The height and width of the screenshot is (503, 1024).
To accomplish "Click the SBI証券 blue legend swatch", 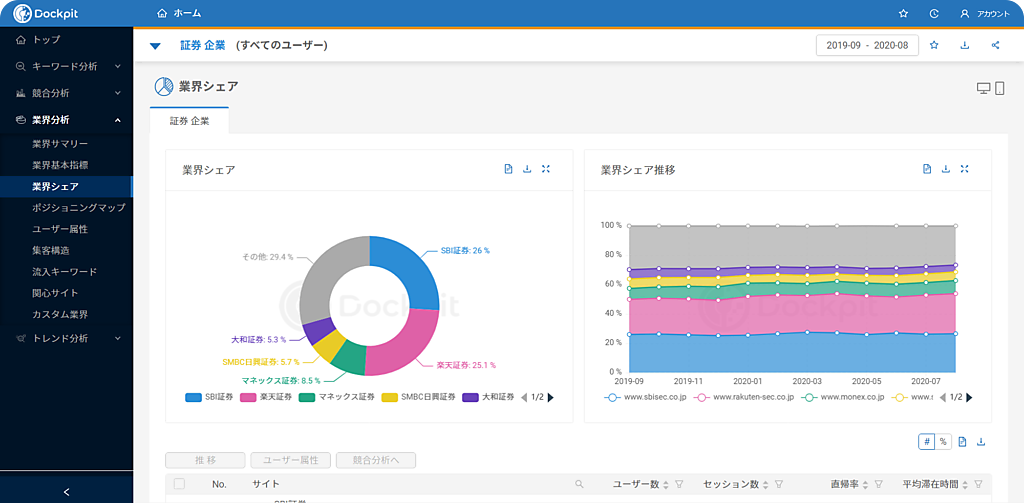I will tap(193, 397).
